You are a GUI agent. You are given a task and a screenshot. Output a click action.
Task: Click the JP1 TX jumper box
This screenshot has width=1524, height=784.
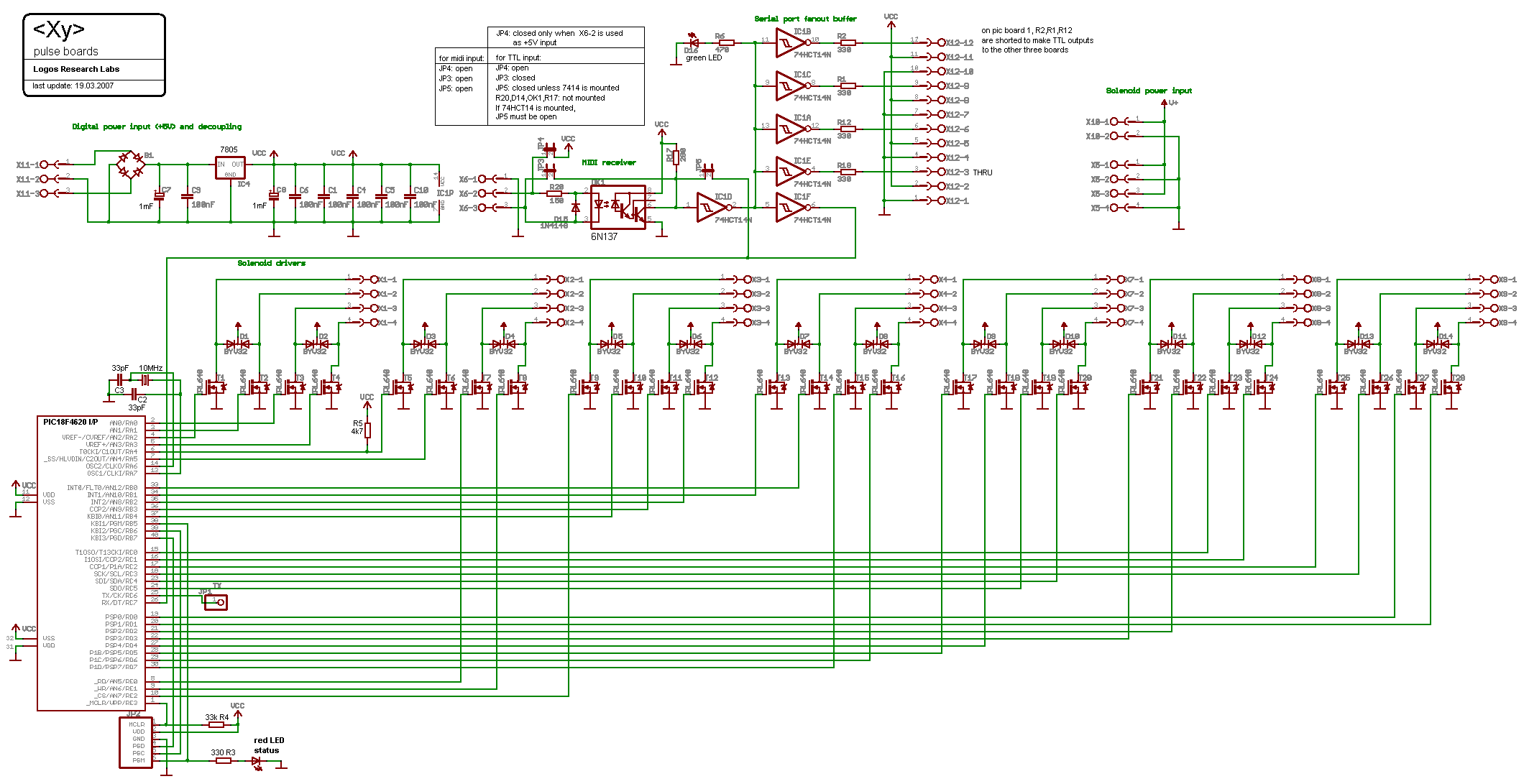[x=216, y=602]
